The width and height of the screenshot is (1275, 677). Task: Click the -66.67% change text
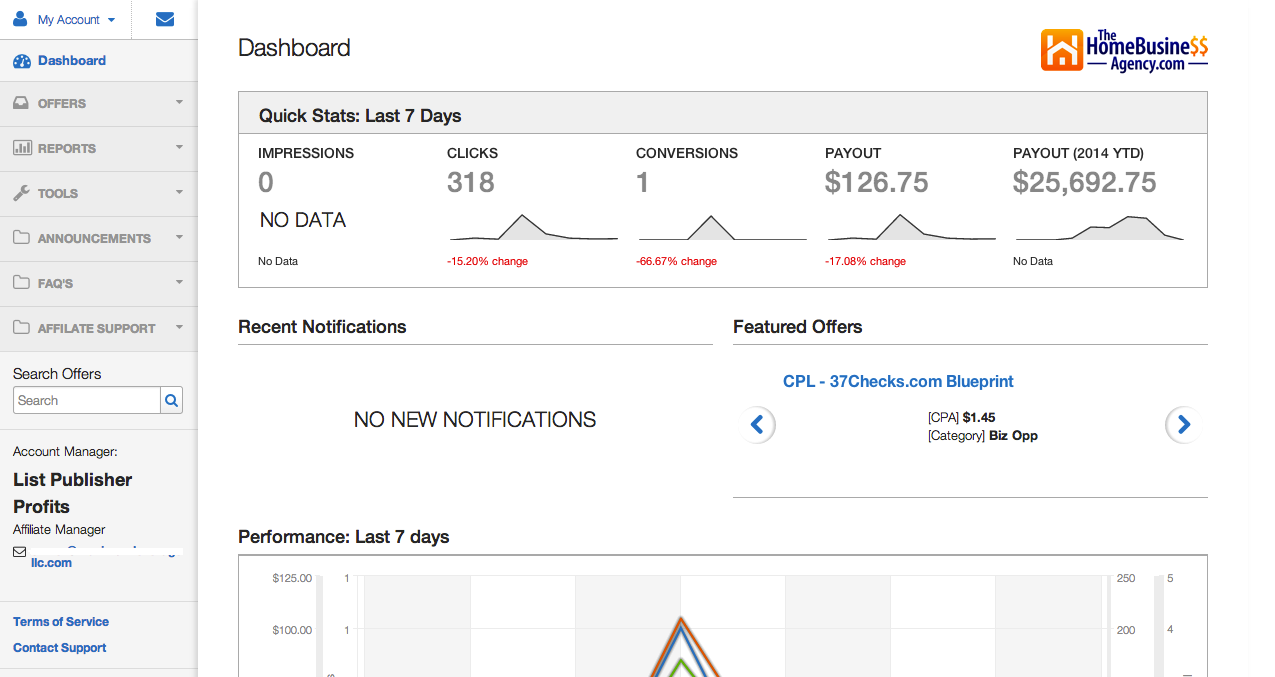point(676,261)
